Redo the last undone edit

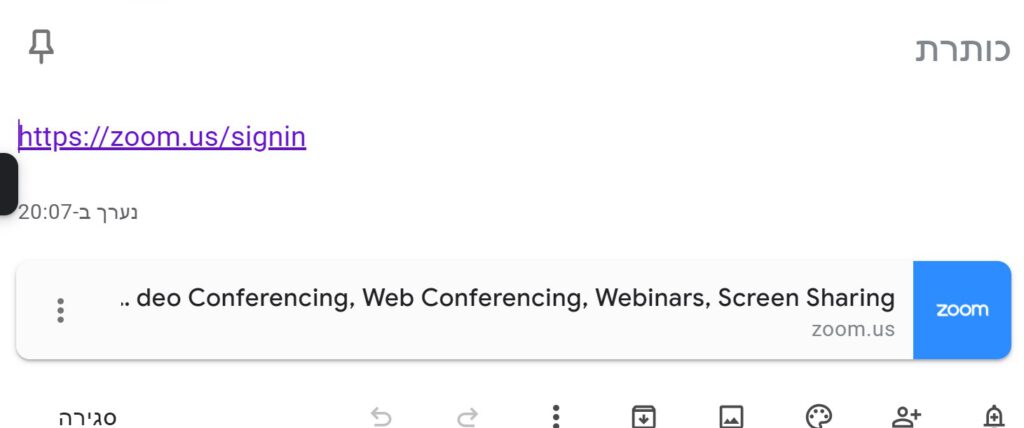point(468,416)
